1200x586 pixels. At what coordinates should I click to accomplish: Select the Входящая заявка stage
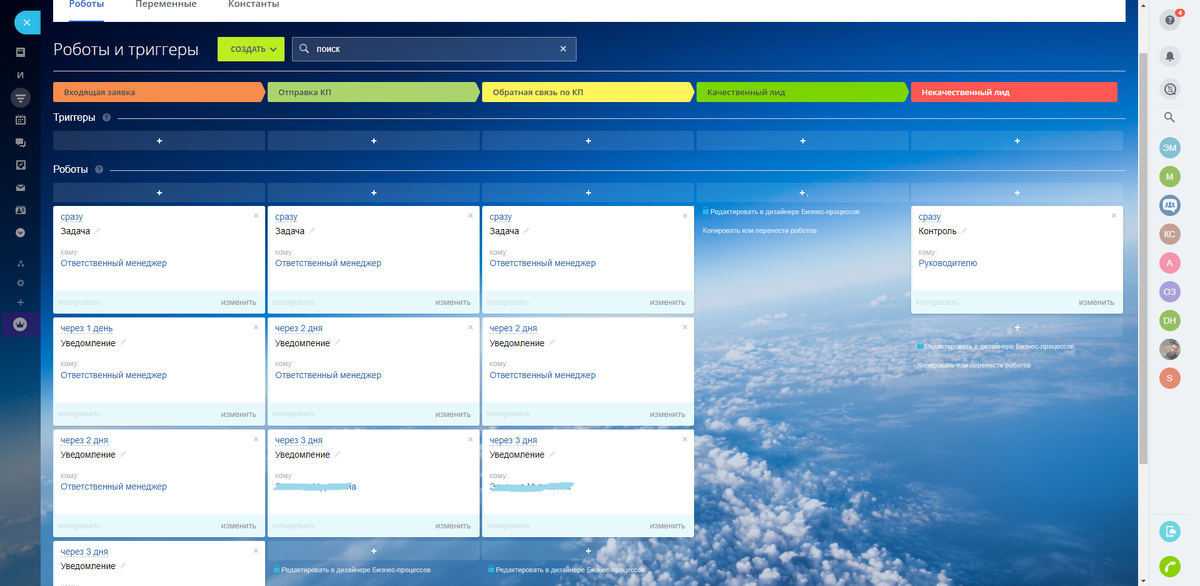point(159,92)
